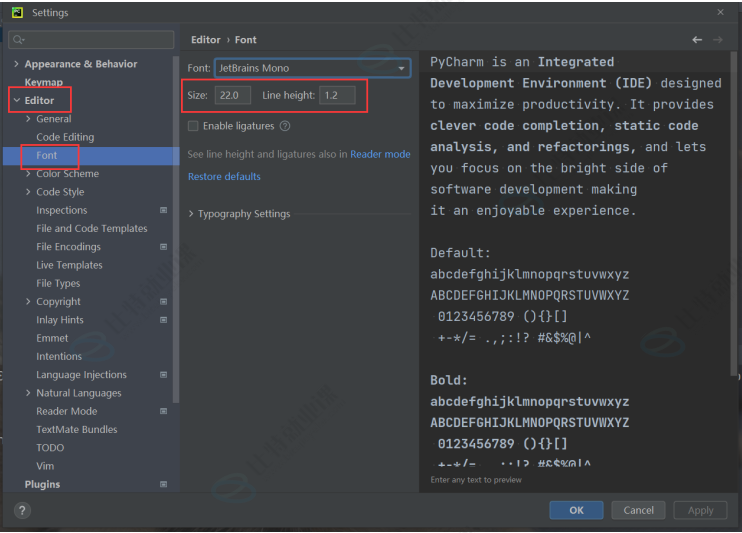742x533 pixels.
Task: Click the settings tree scrollbar
Action: click(x=176, y=230)
